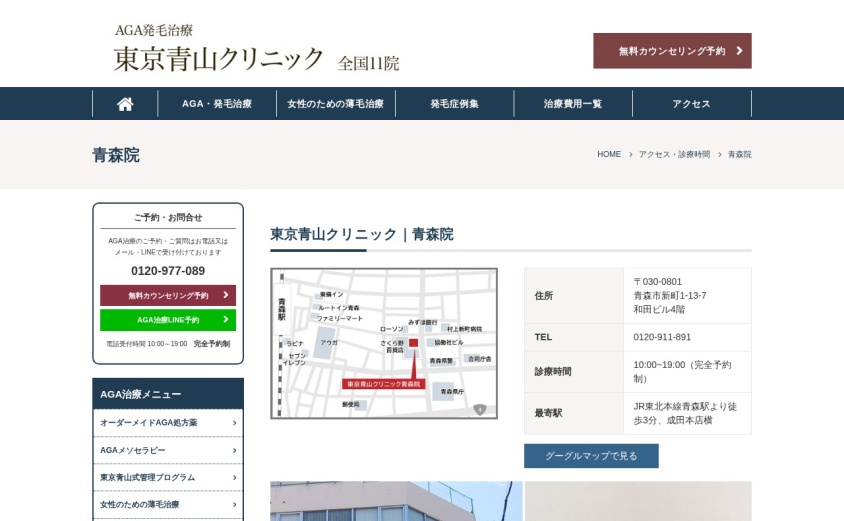Click chevron beside AGAメソセラピー
Image resolution: width=844 pixels, height=521 pixels.
pos(235,450)
